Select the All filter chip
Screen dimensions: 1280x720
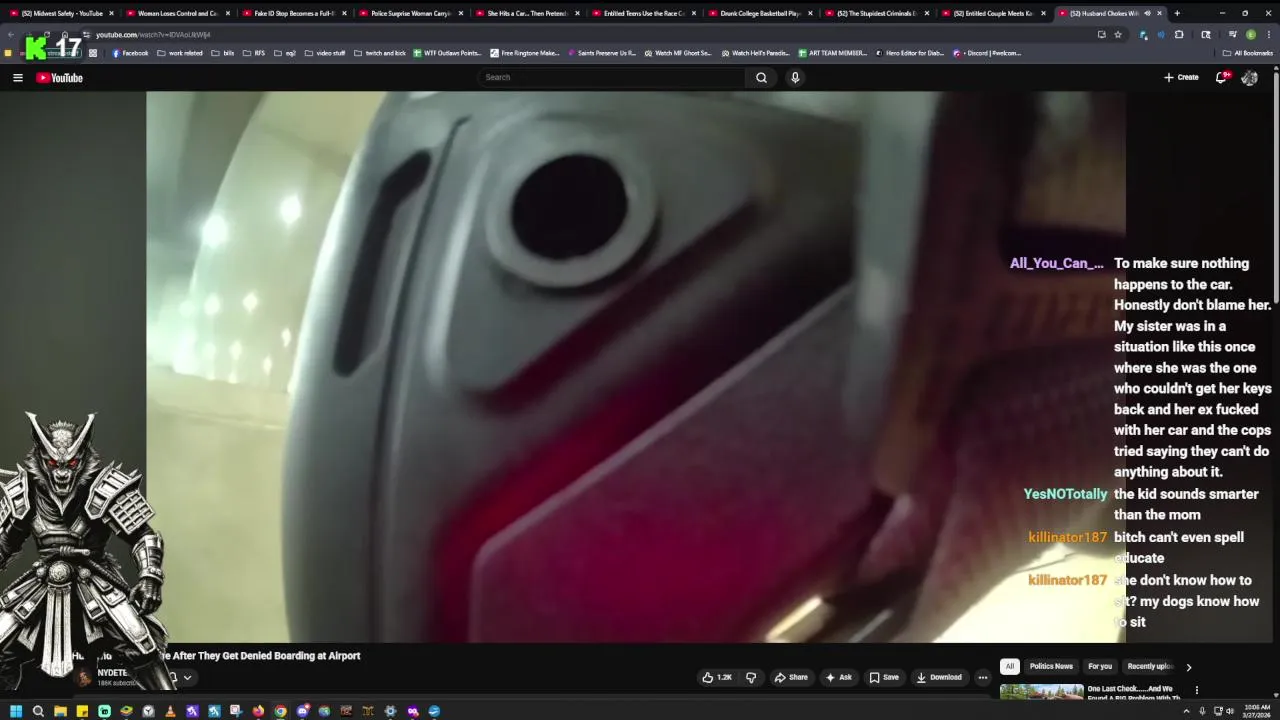pos(1009,666)
